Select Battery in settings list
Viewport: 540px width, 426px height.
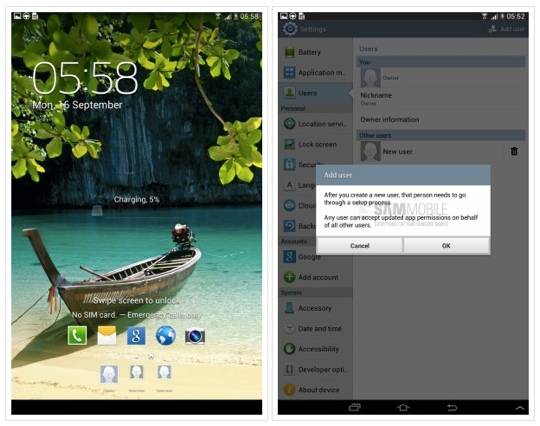click(x=315, y=52)
